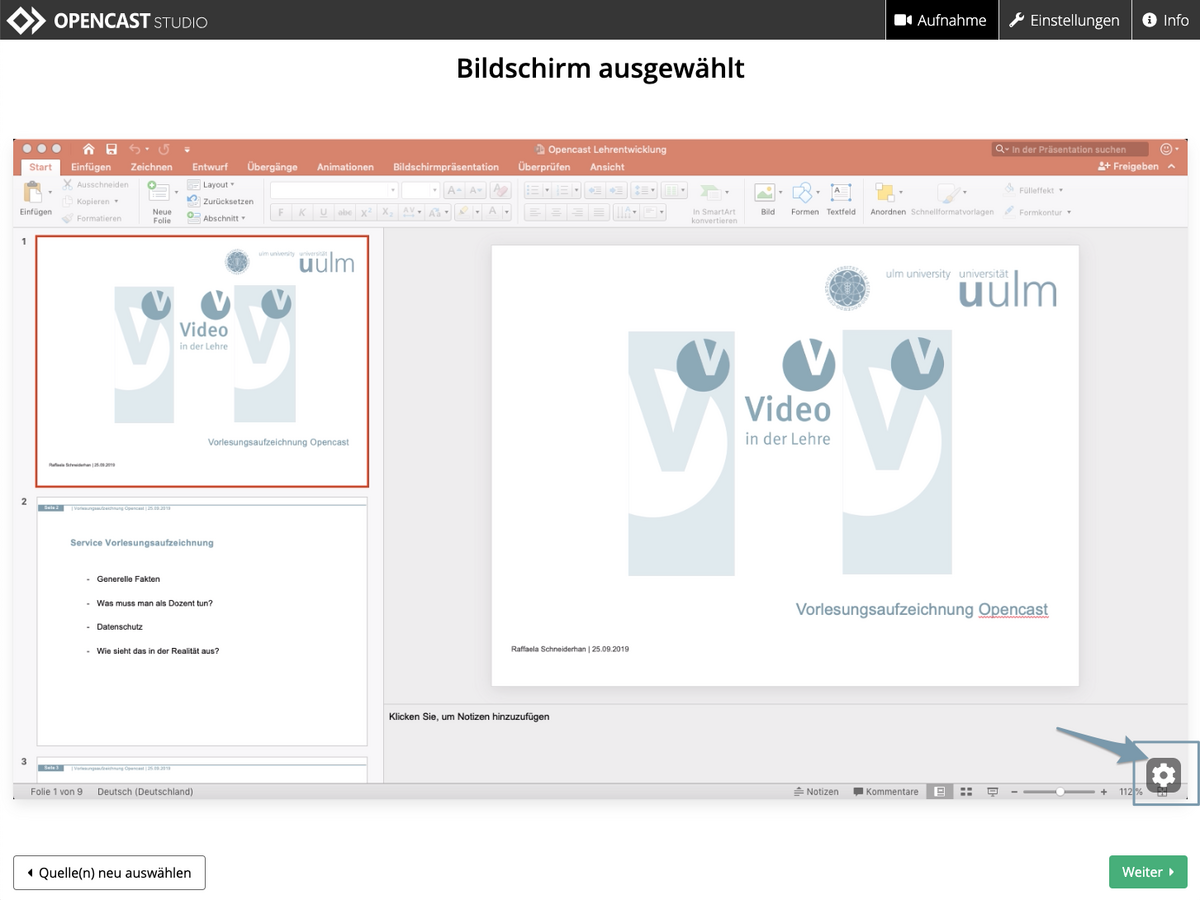
Task: Select slide 1 thumbnail in slide panel
Action: point(202,362)
